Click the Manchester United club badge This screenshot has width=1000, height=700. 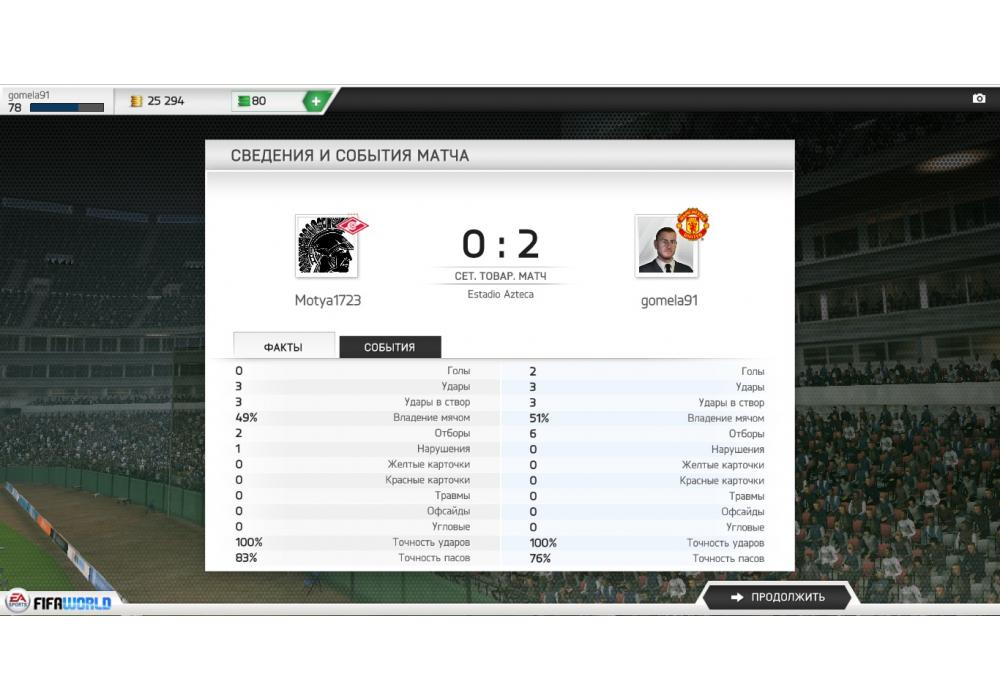tap(693, 223)
